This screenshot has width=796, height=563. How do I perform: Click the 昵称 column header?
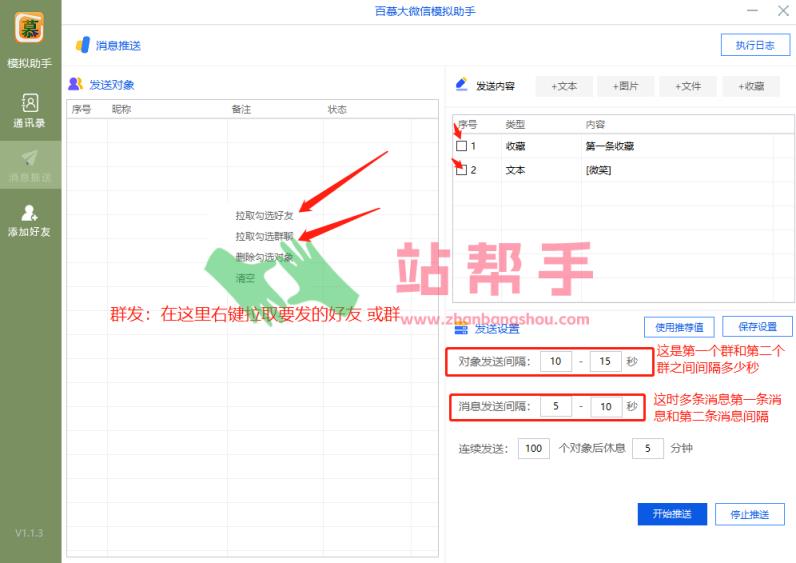tap(122, 110)
